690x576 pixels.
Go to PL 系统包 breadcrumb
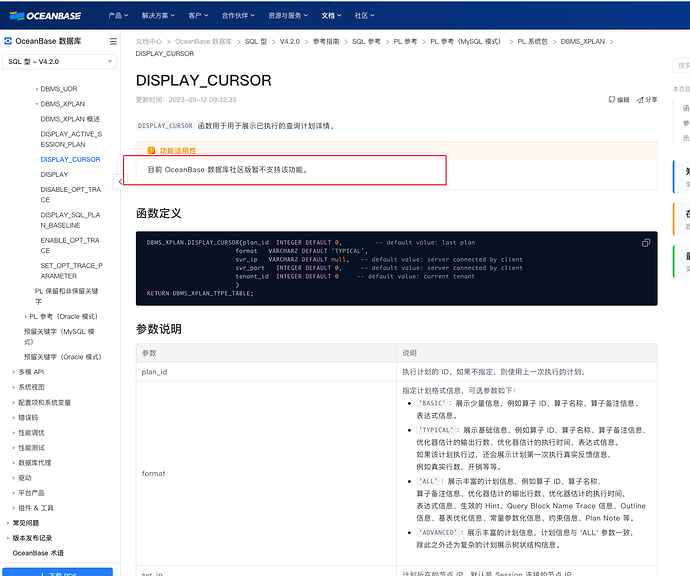(x=532, y=41)
